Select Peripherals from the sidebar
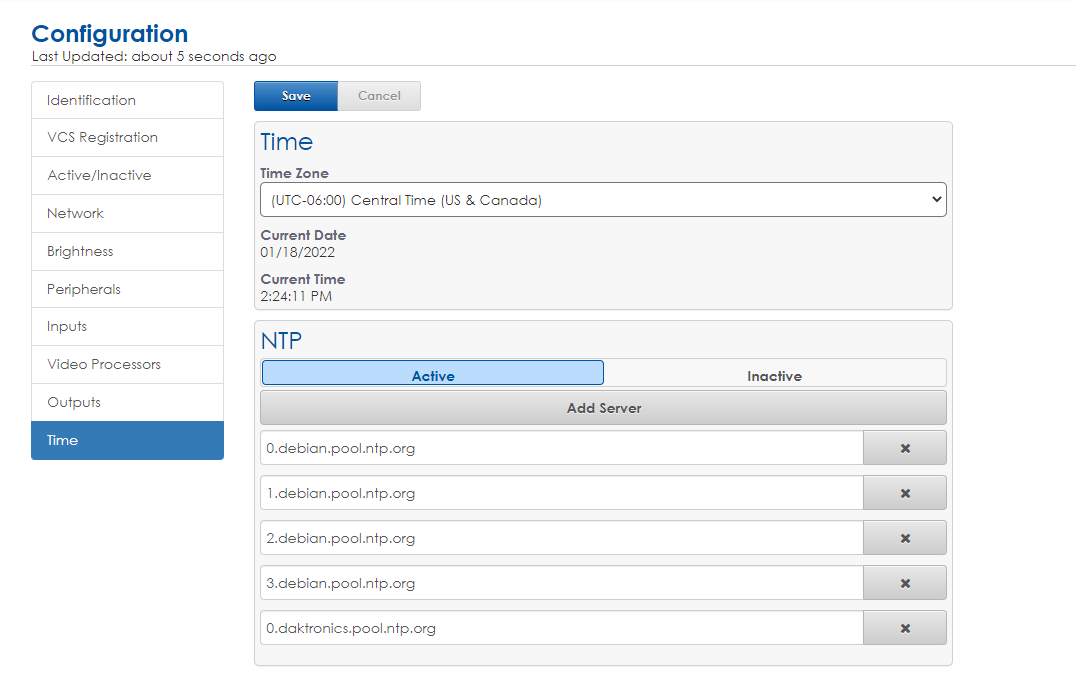 point(127,289)
